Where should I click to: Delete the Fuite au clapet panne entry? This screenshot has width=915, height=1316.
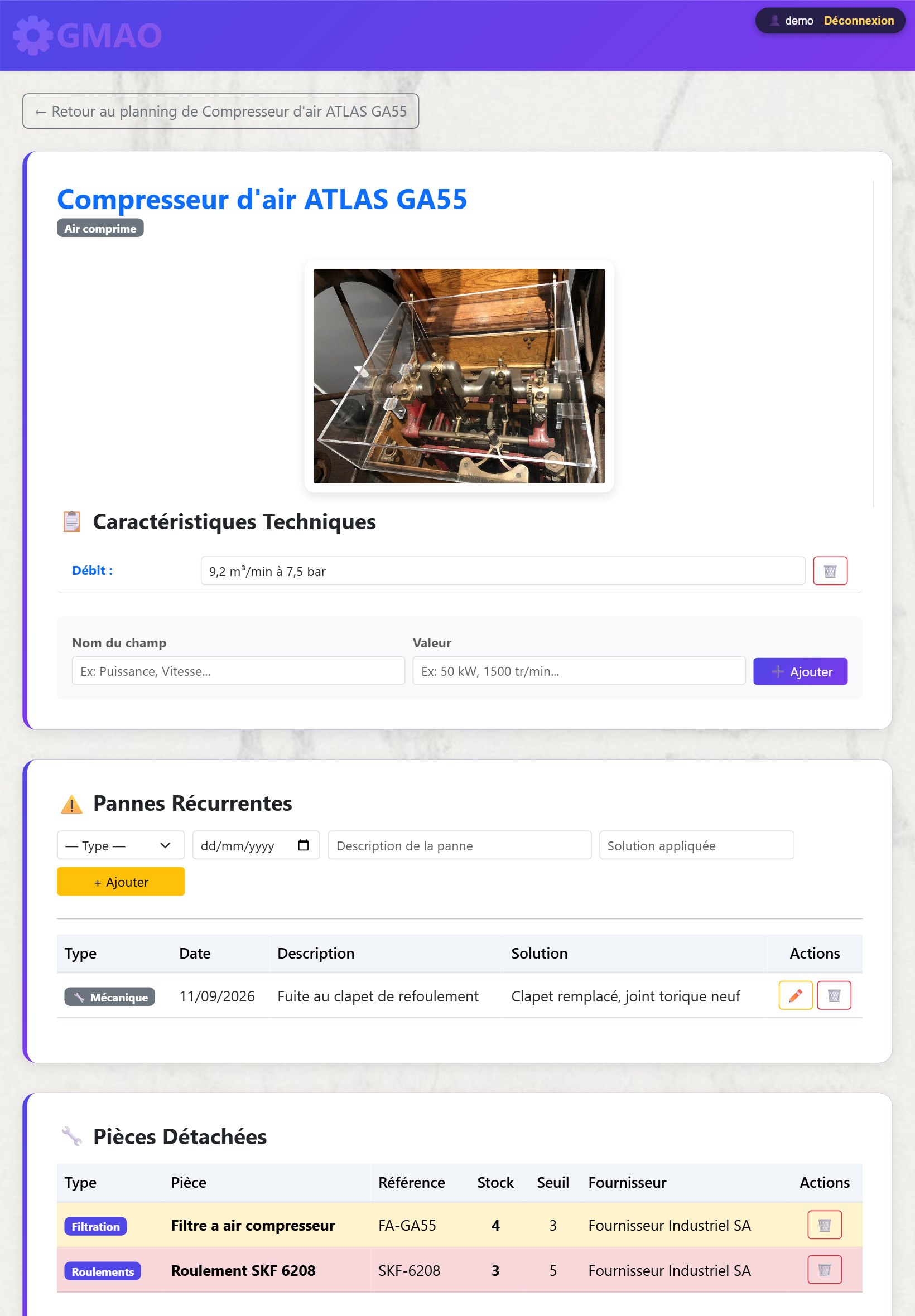834,995
